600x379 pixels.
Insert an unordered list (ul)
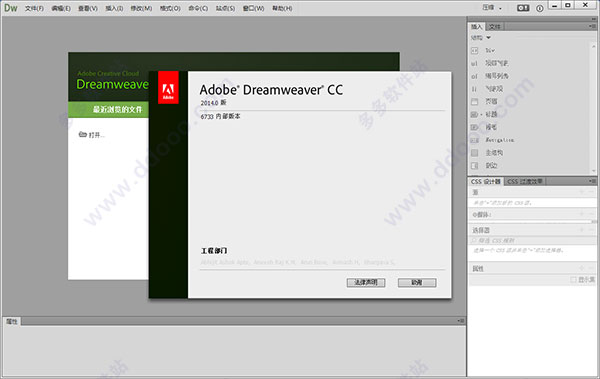click(490, 63)
